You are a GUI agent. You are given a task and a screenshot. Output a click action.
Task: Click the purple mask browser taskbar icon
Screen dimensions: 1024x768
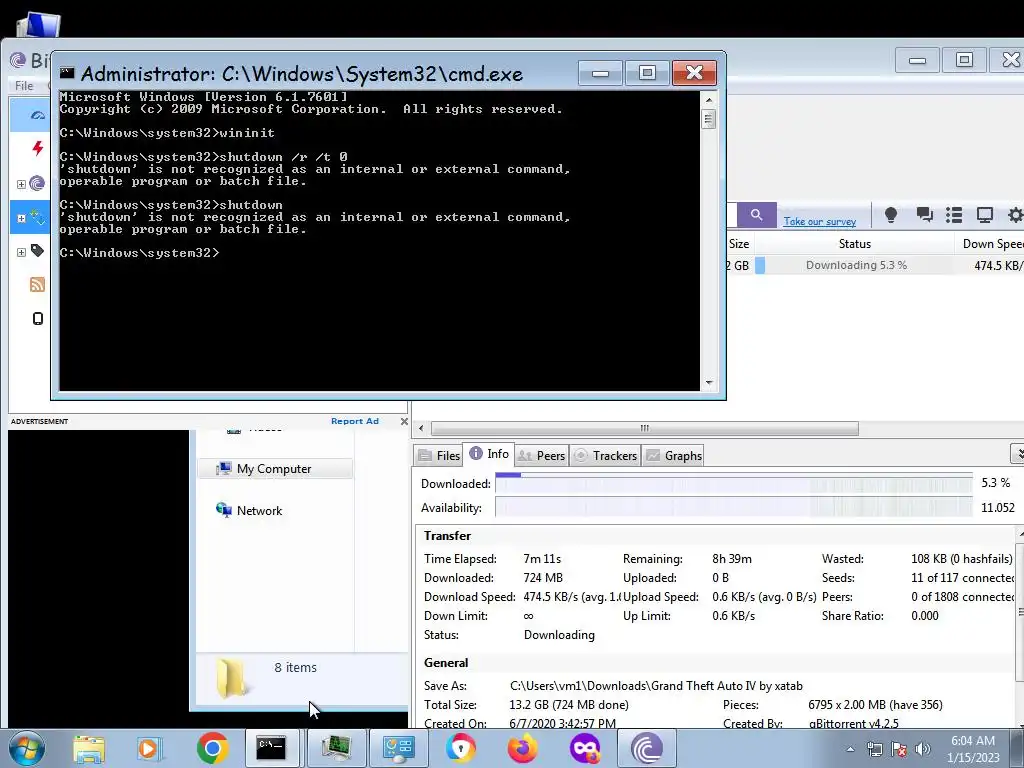tap(584, 748)
